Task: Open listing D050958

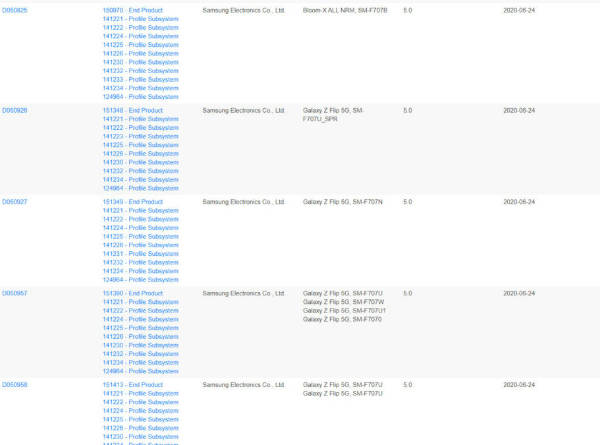Action: (x=15, y=385)
